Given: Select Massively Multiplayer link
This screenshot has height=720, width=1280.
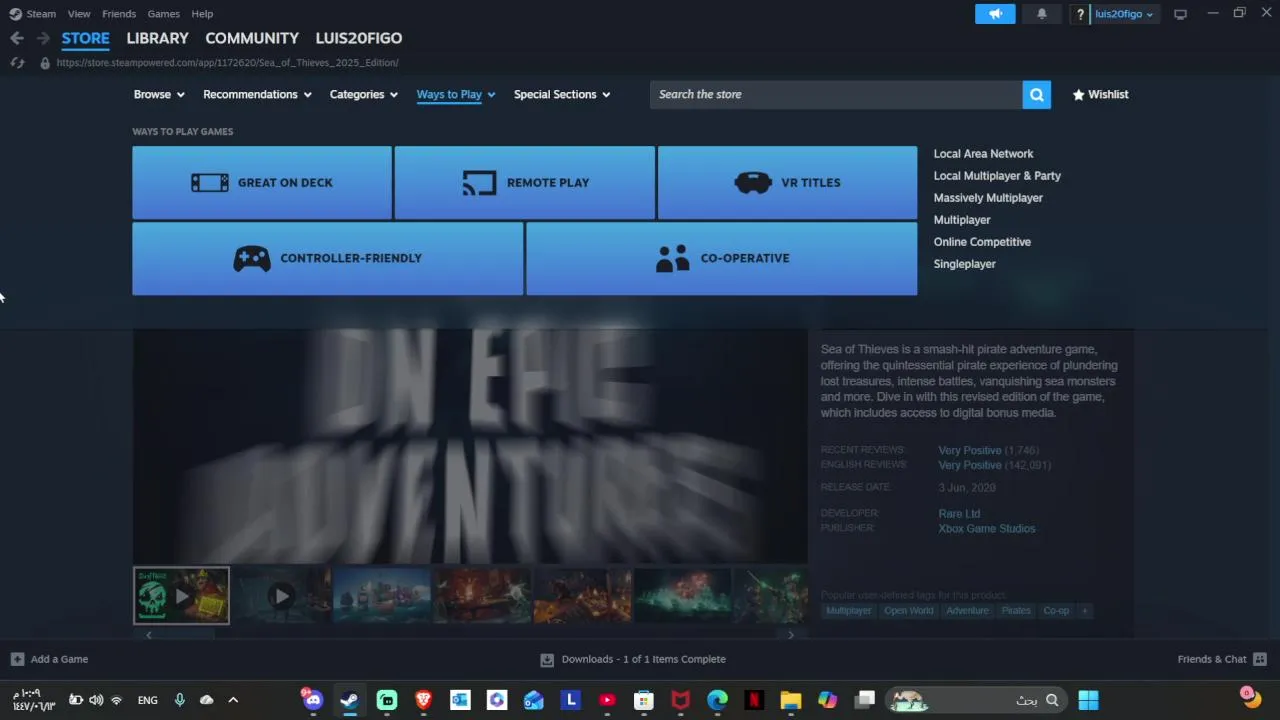Looking at the screenshot, I should [x=988, y=198].
